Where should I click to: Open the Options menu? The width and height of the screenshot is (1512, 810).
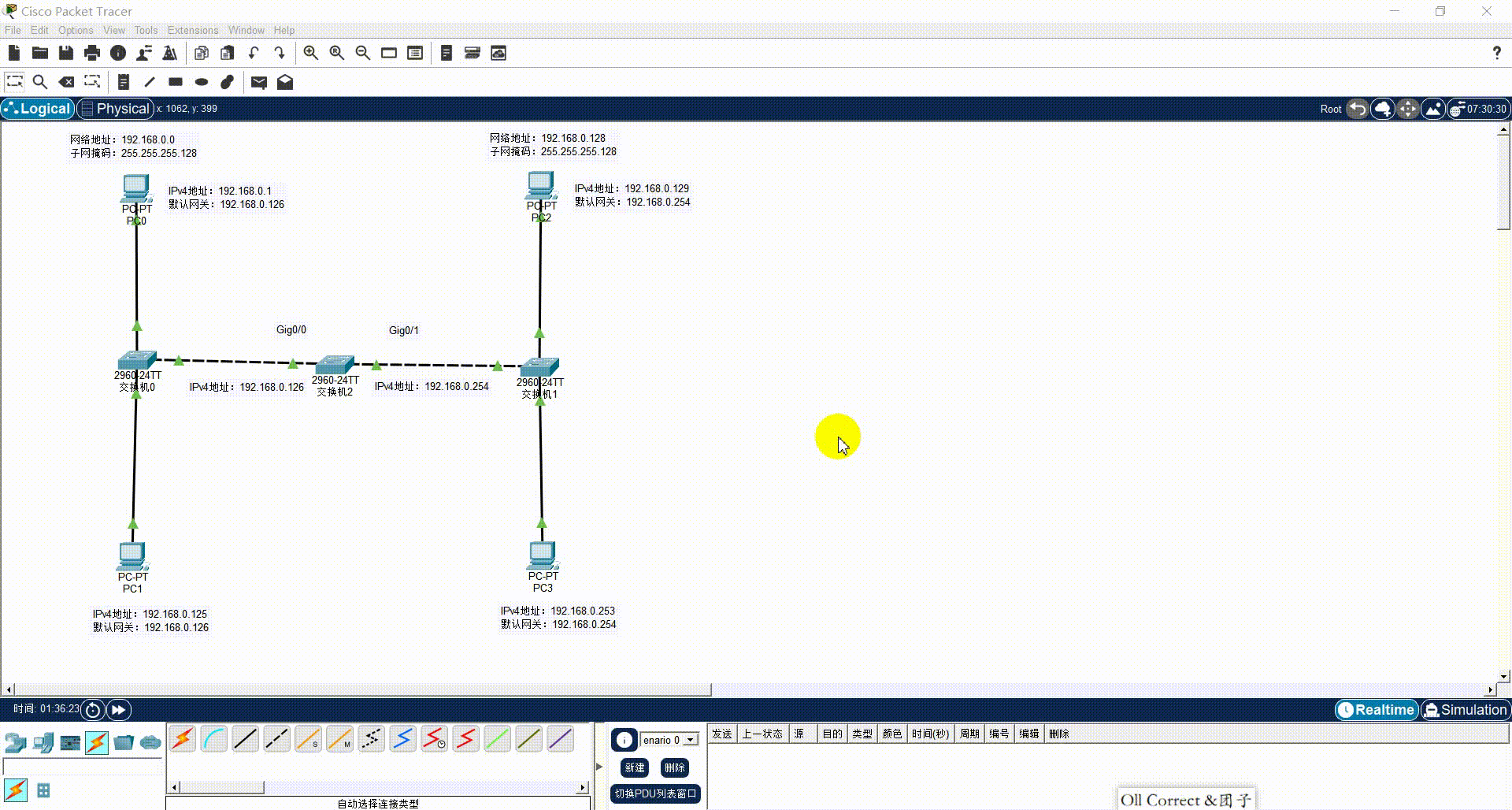pyautogui.click(x=76, y=30)
